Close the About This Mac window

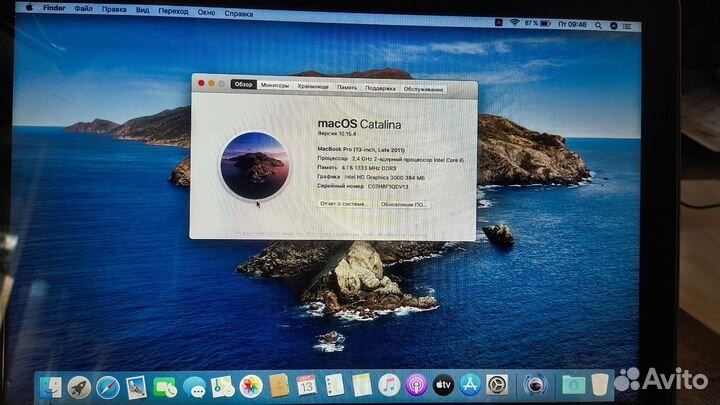tap(201, 83)
